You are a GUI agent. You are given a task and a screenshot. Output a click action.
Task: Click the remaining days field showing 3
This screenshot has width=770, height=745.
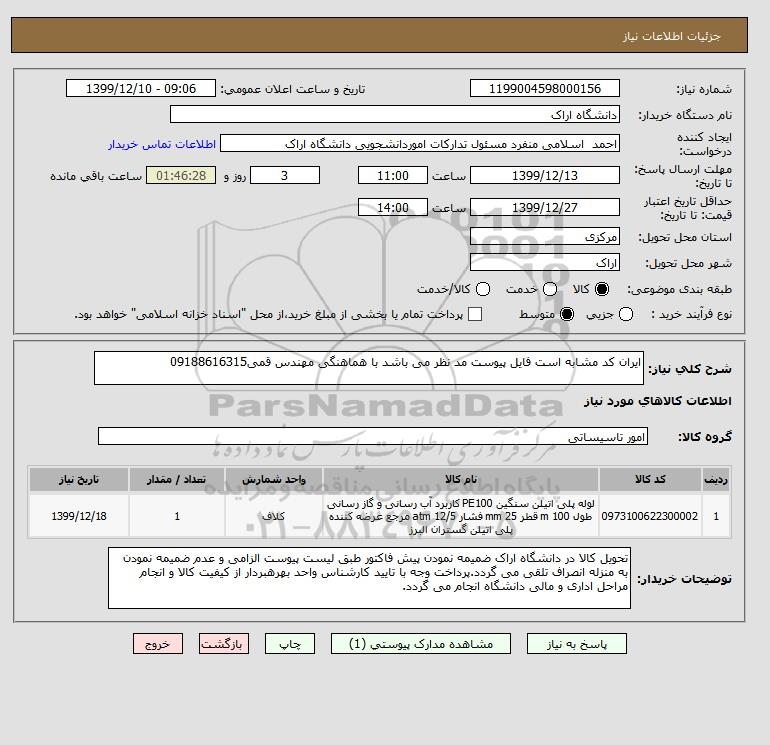(285, 175)
